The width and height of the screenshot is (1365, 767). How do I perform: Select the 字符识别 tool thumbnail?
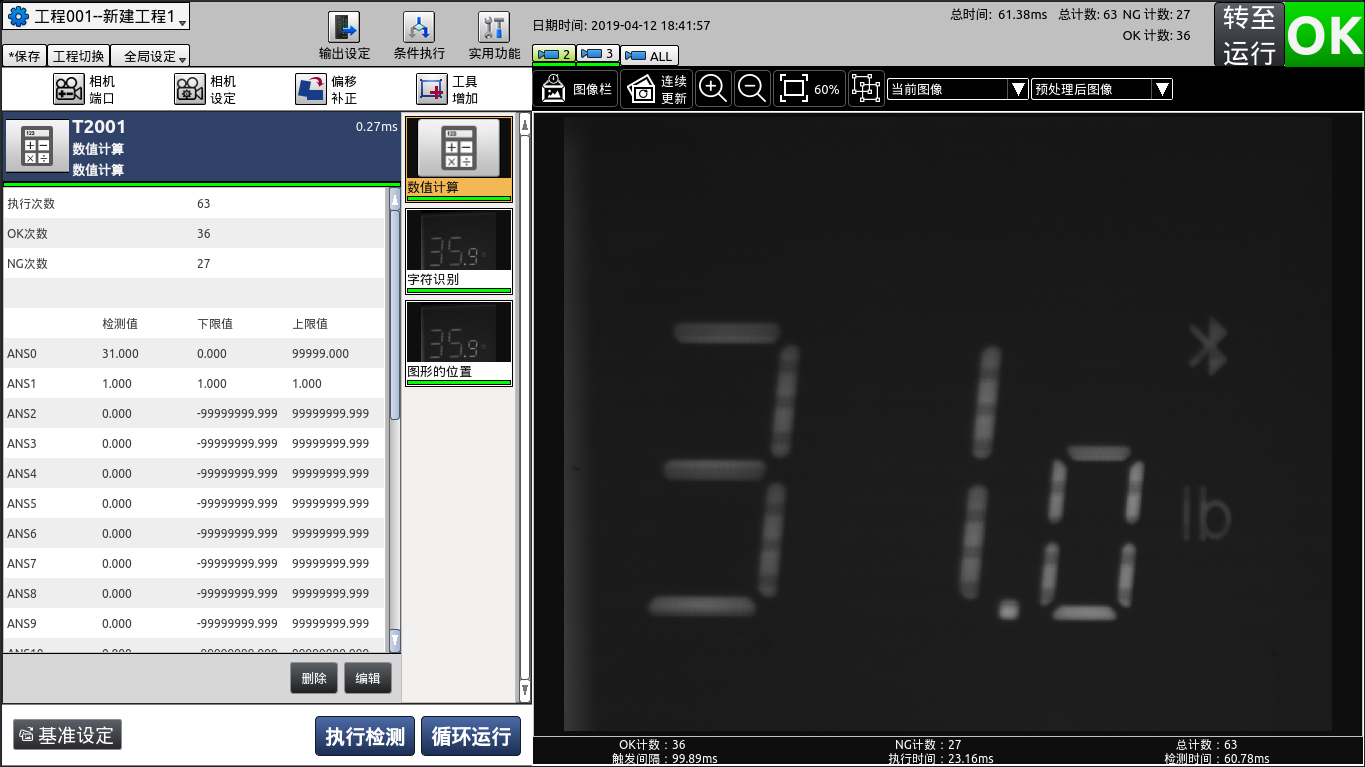coord(459,251)
